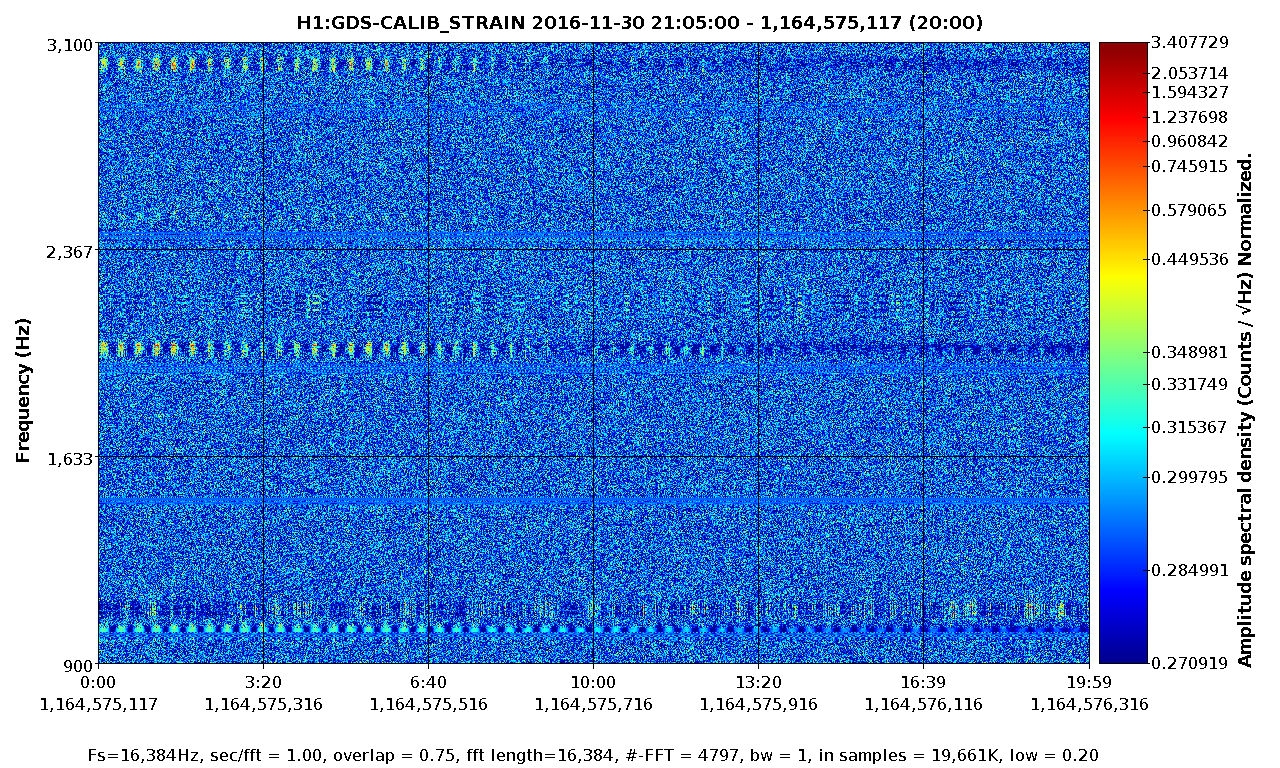Click the colorbar value 2.053714
This screenshot has height=768, width=1280.
pos(1189,74)
